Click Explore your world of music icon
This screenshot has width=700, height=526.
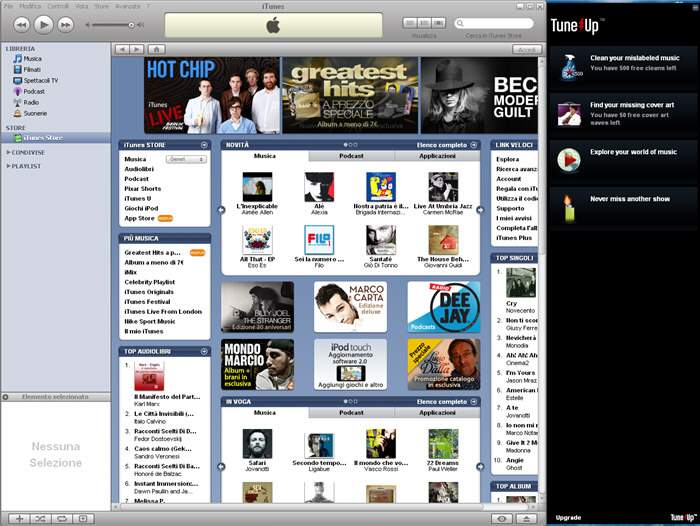tap(569, 159)
